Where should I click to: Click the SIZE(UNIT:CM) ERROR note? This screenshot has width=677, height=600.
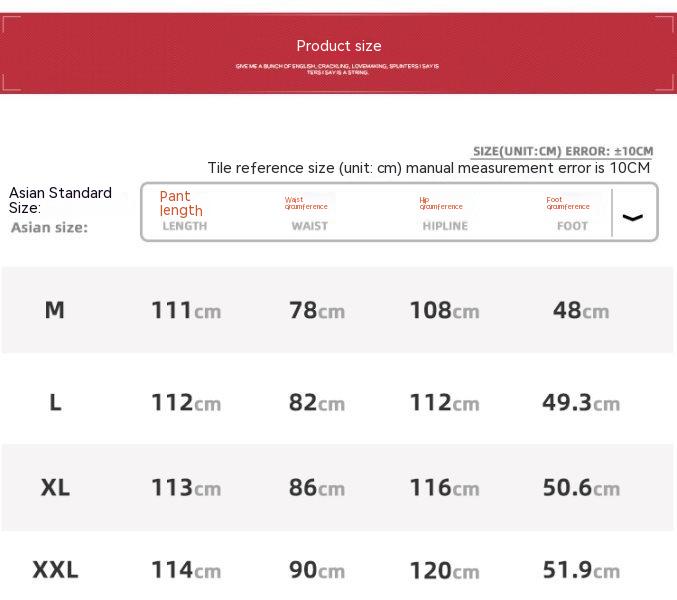[563, 152]
